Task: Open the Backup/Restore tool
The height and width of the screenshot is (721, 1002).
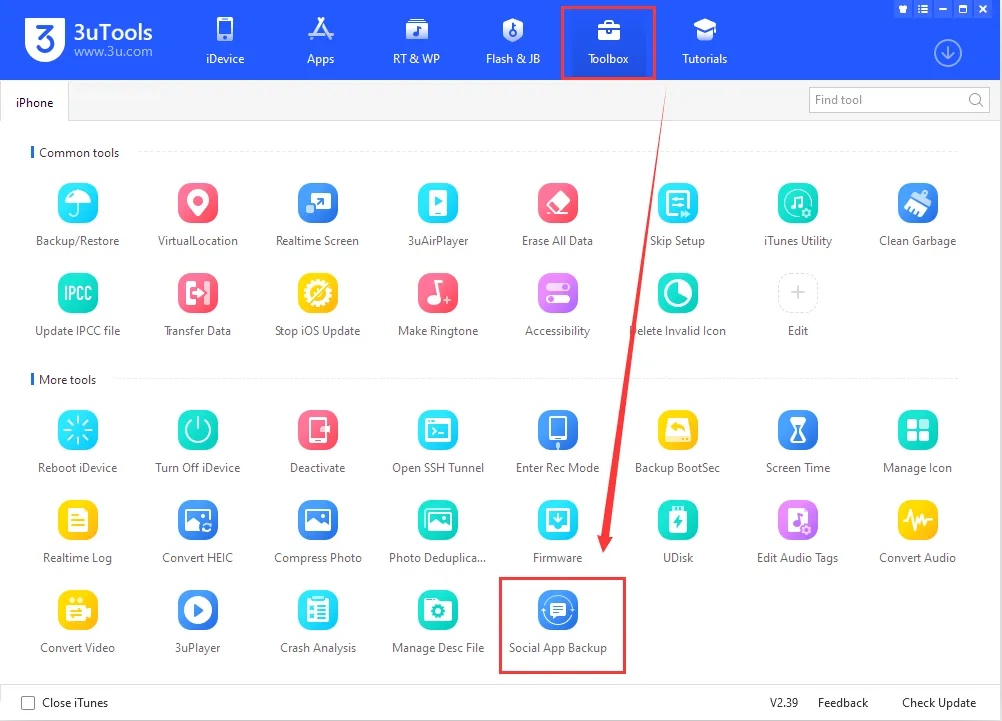Action: (77, 203)
